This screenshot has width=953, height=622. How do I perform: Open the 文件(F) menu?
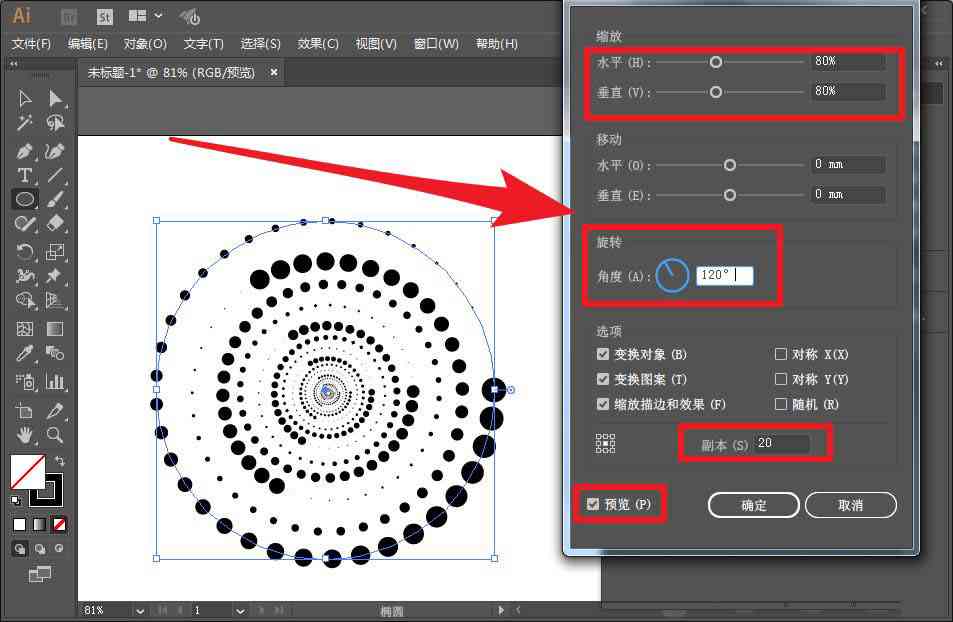tap(31, 44)
